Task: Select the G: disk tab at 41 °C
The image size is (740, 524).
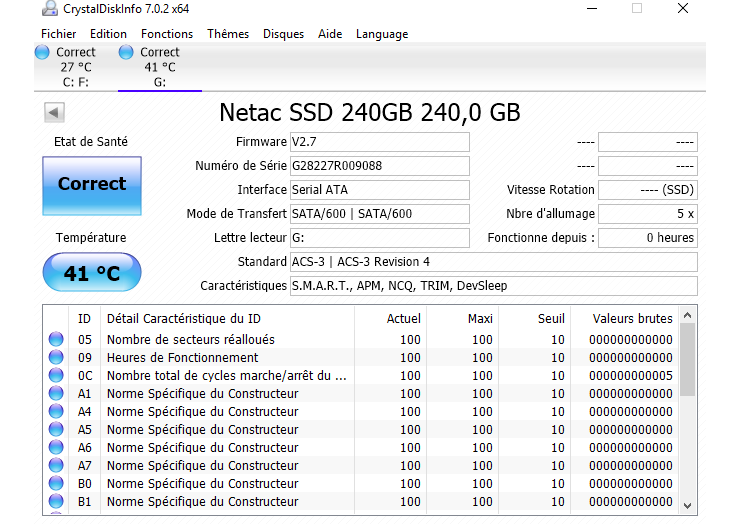Action: 160,67
